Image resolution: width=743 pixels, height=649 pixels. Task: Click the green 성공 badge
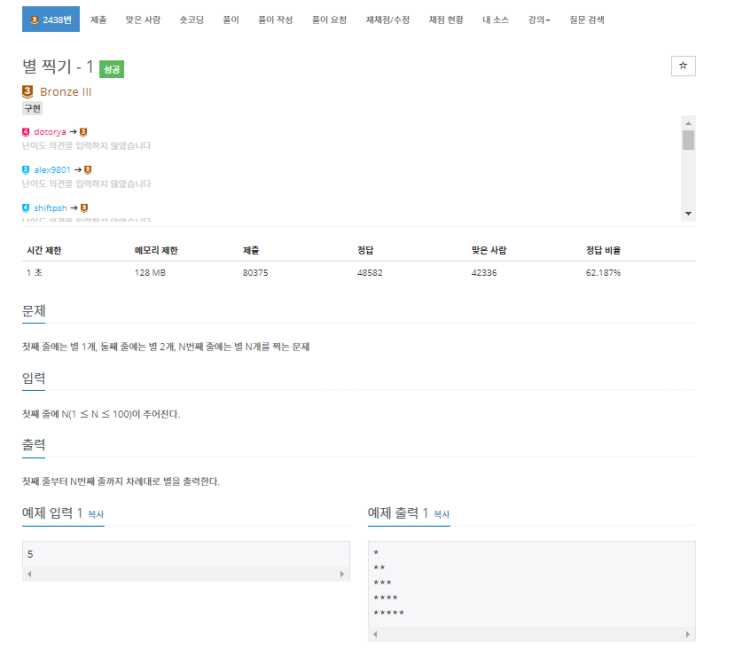[x=111, y=69]
